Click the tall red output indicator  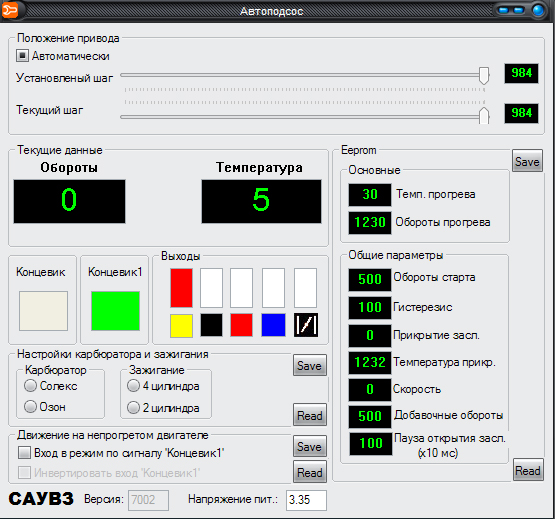pos(181,288)
